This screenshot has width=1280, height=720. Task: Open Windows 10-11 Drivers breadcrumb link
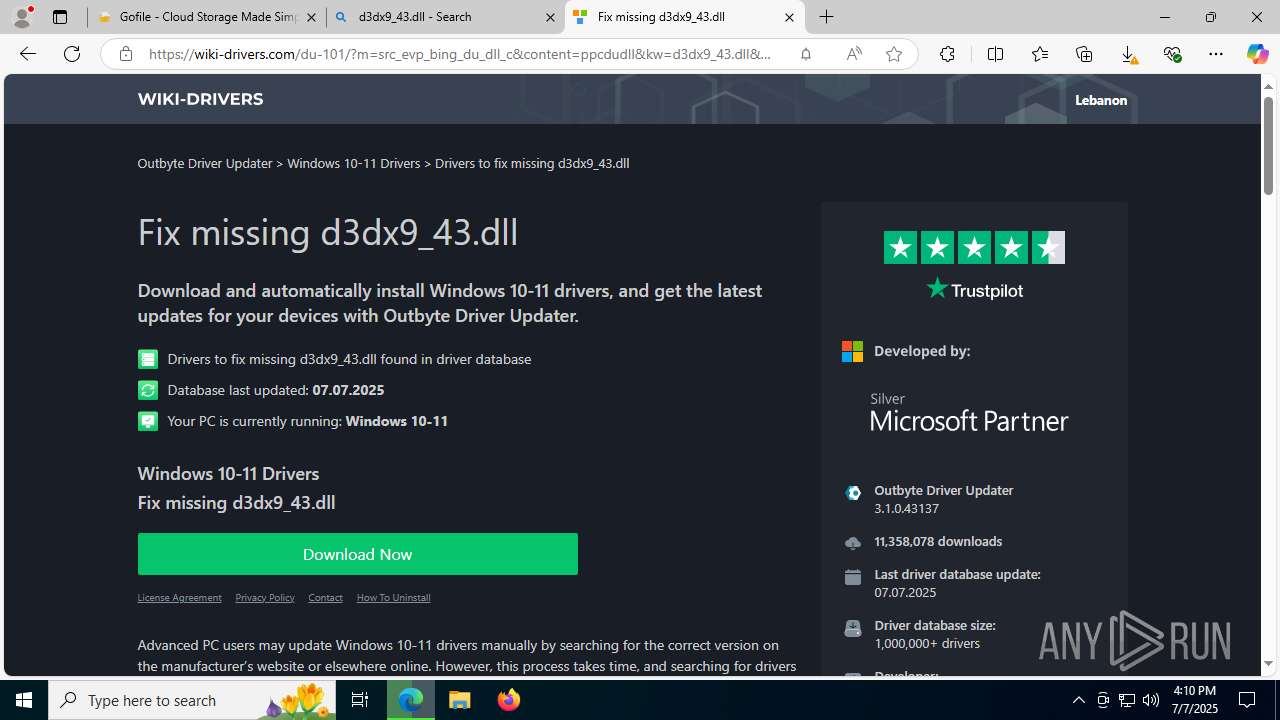click(354, 163)
